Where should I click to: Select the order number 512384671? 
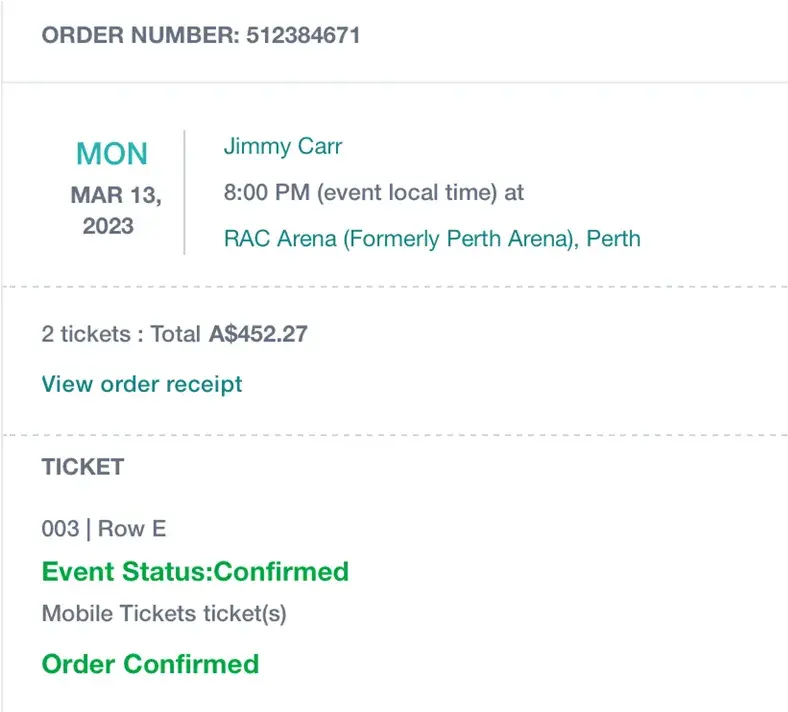point(303,36)
